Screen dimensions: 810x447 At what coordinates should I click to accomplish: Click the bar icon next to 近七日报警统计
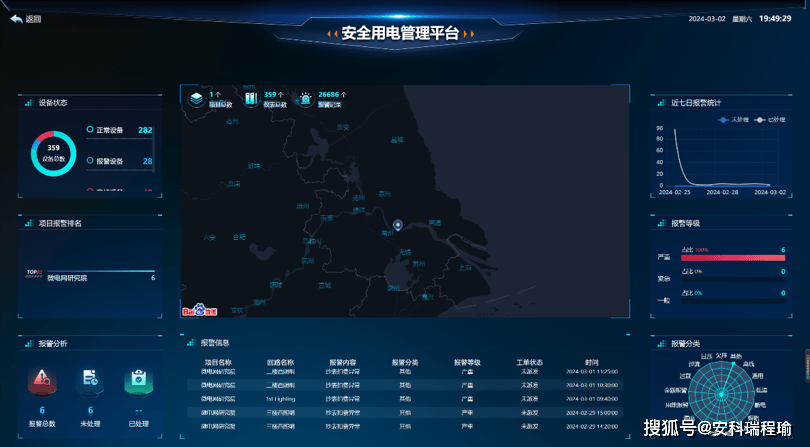click(x=662, y=103)
